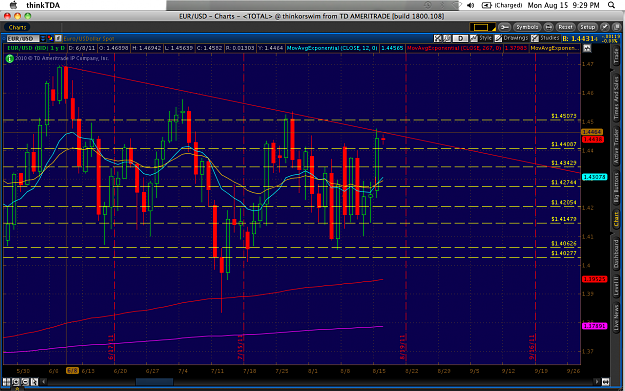Click the wrench tools button
The image size is (625, 391).
point(504,27)
